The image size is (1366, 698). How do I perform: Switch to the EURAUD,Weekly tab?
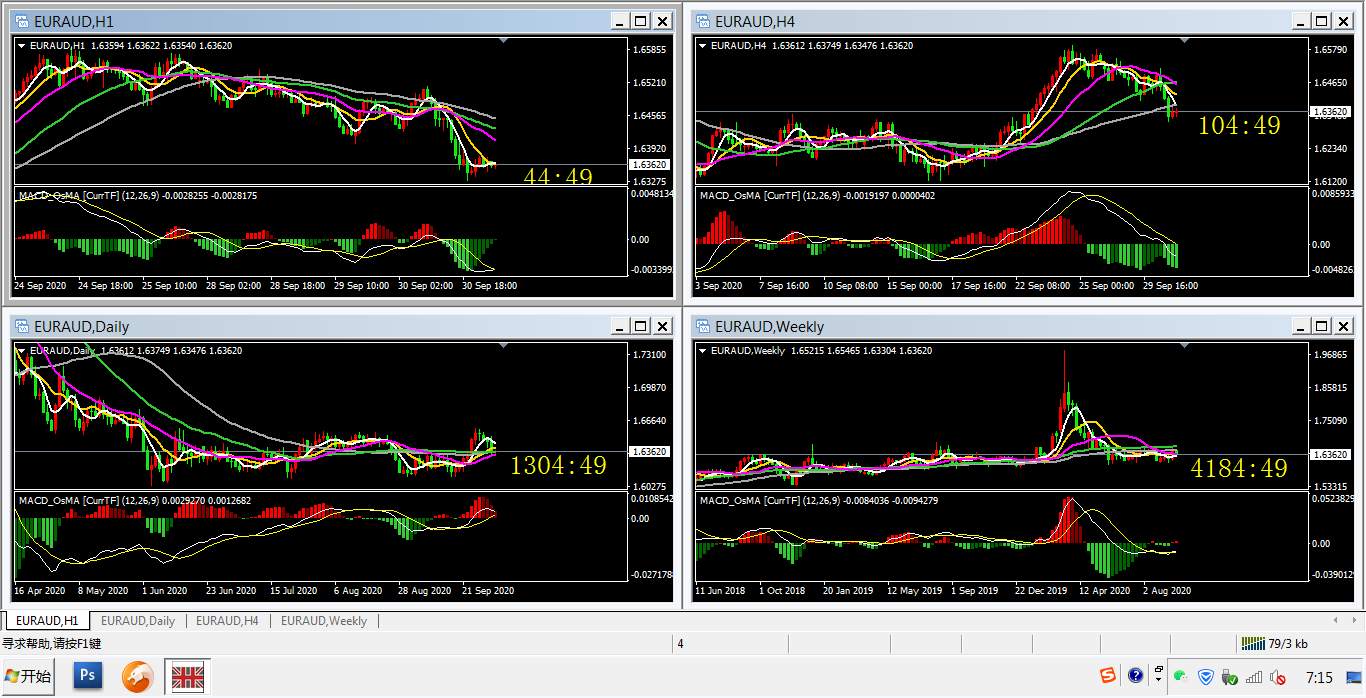[x=324, y=621]
